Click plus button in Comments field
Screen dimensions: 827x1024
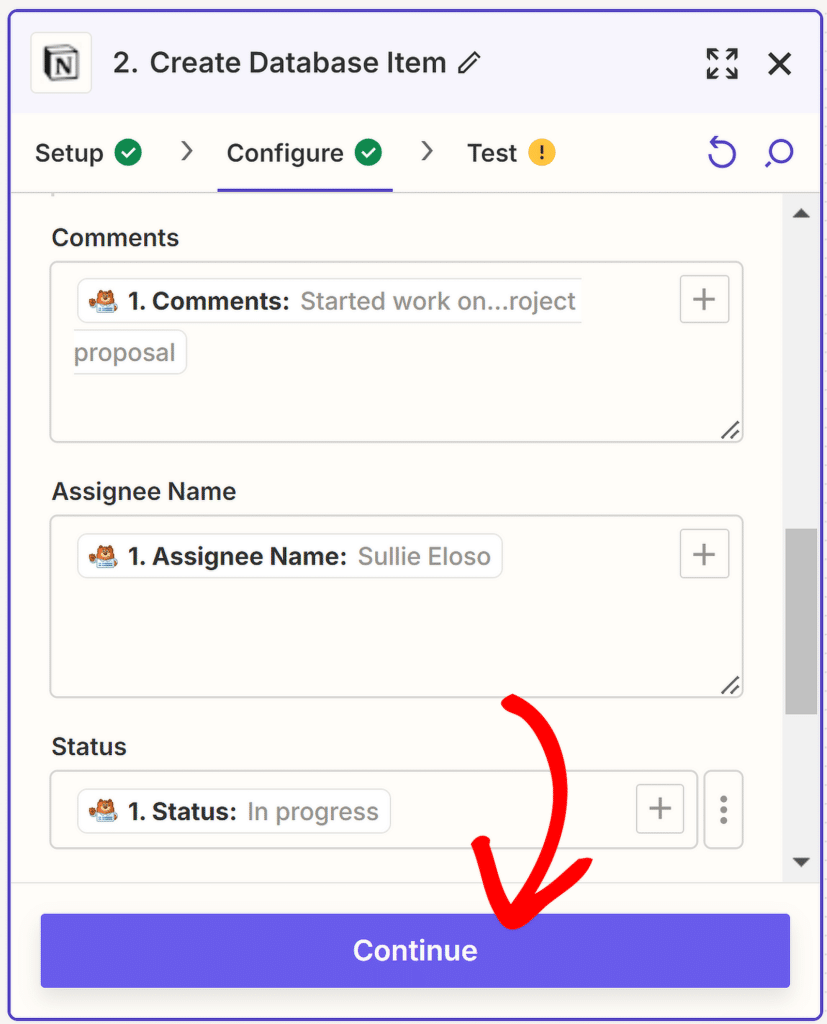pos(704,299)
